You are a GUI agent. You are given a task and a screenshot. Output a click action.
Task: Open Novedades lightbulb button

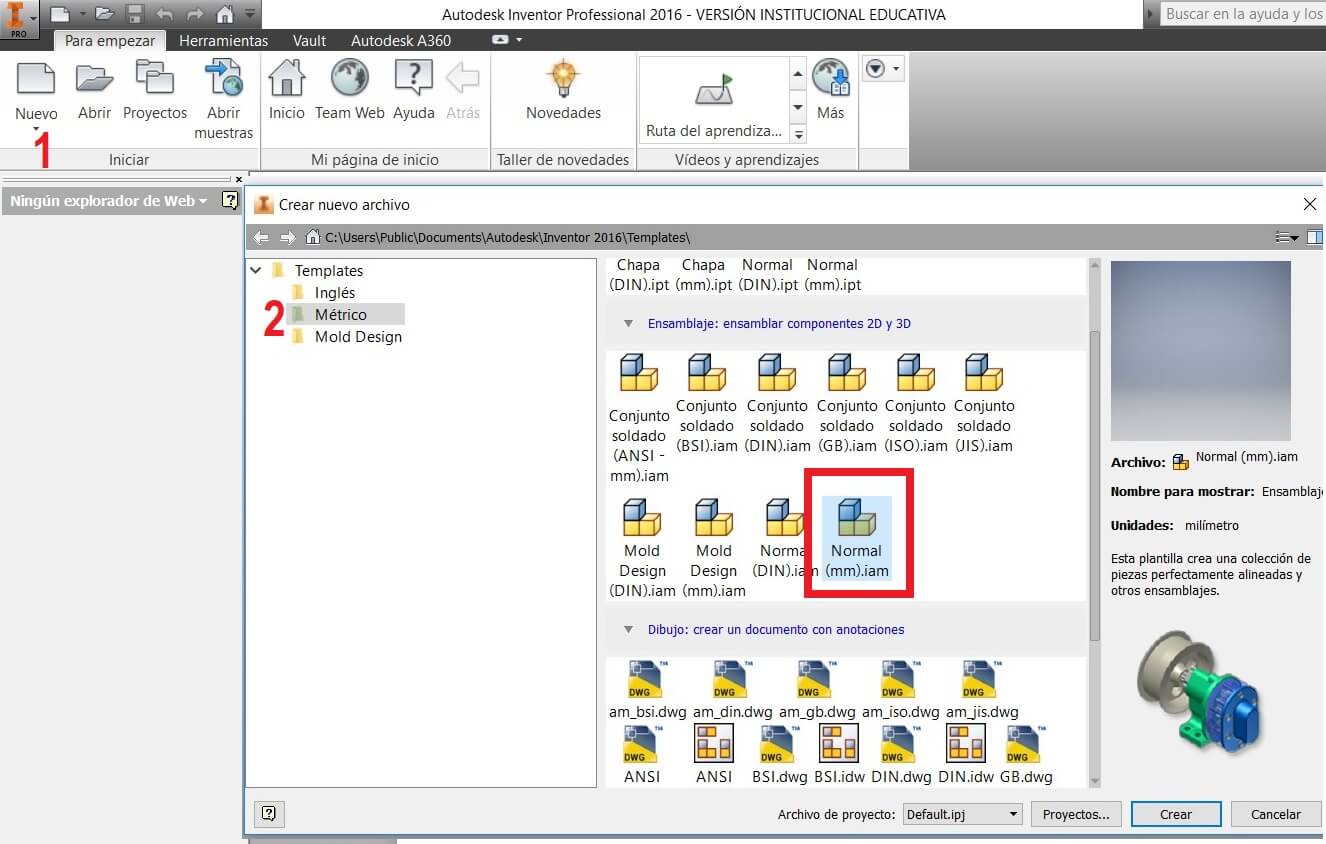[x=564, y=91]
